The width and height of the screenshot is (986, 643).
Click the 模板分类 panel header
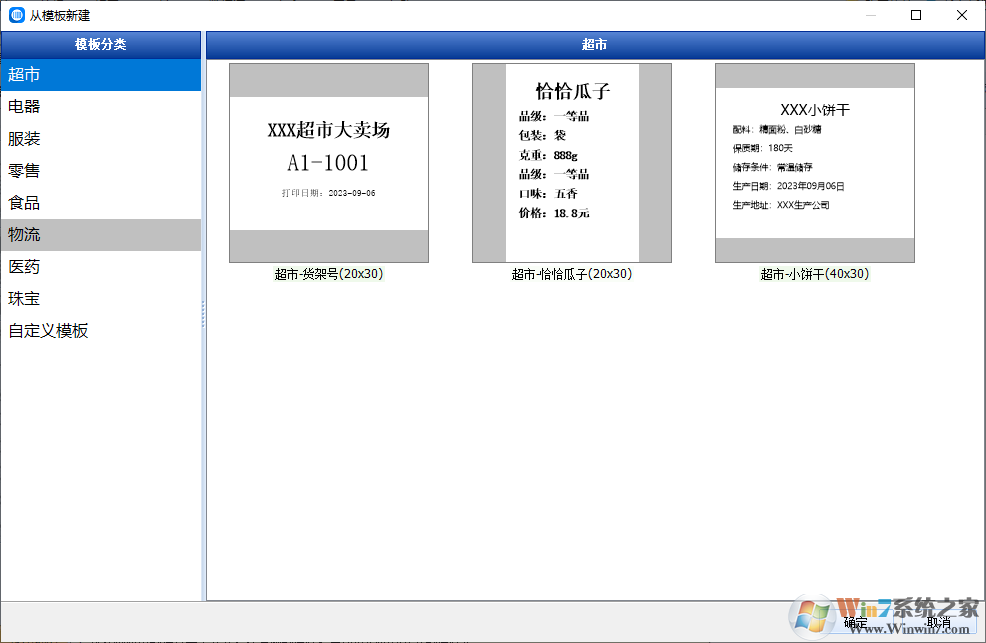coord(101,45)
